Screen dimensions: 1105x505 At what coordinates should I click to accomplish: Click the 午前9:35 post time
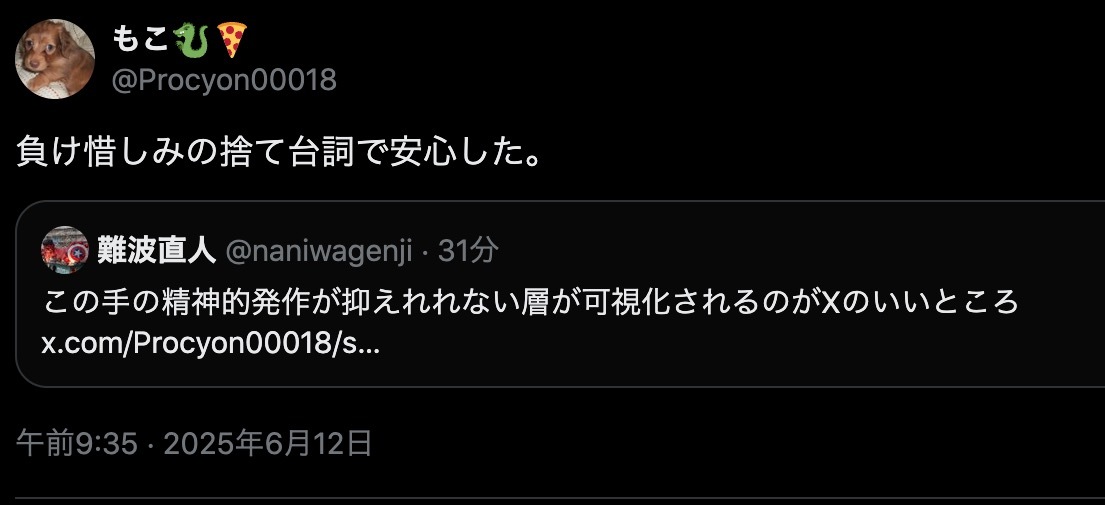(x=76, y=444)
